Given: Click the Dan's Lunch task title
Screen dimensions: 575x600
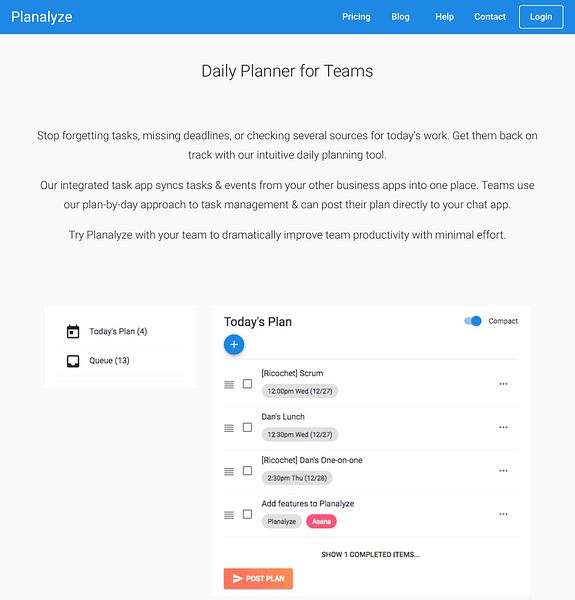Looking at the screenshot, I should point(283,417).
